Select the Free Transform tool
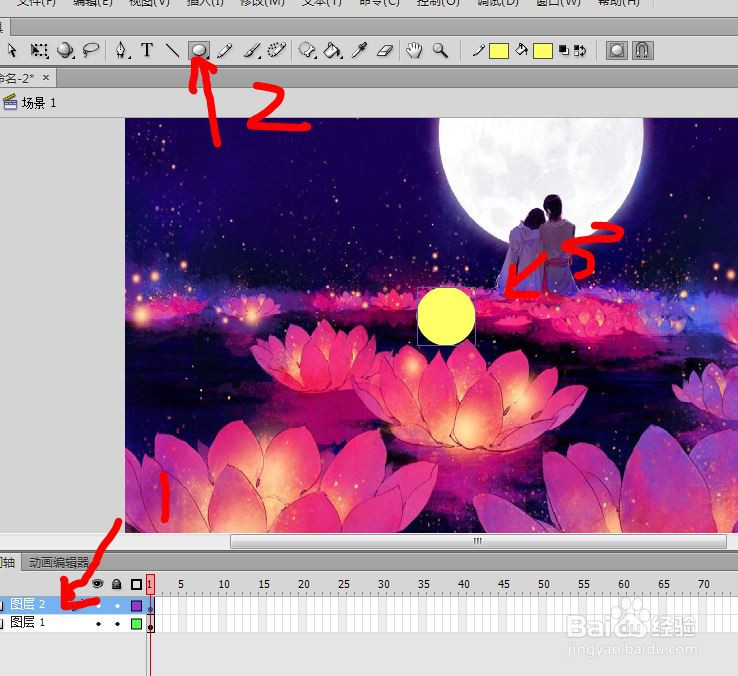This screenshot has height=676, width=738. point(39,50)
